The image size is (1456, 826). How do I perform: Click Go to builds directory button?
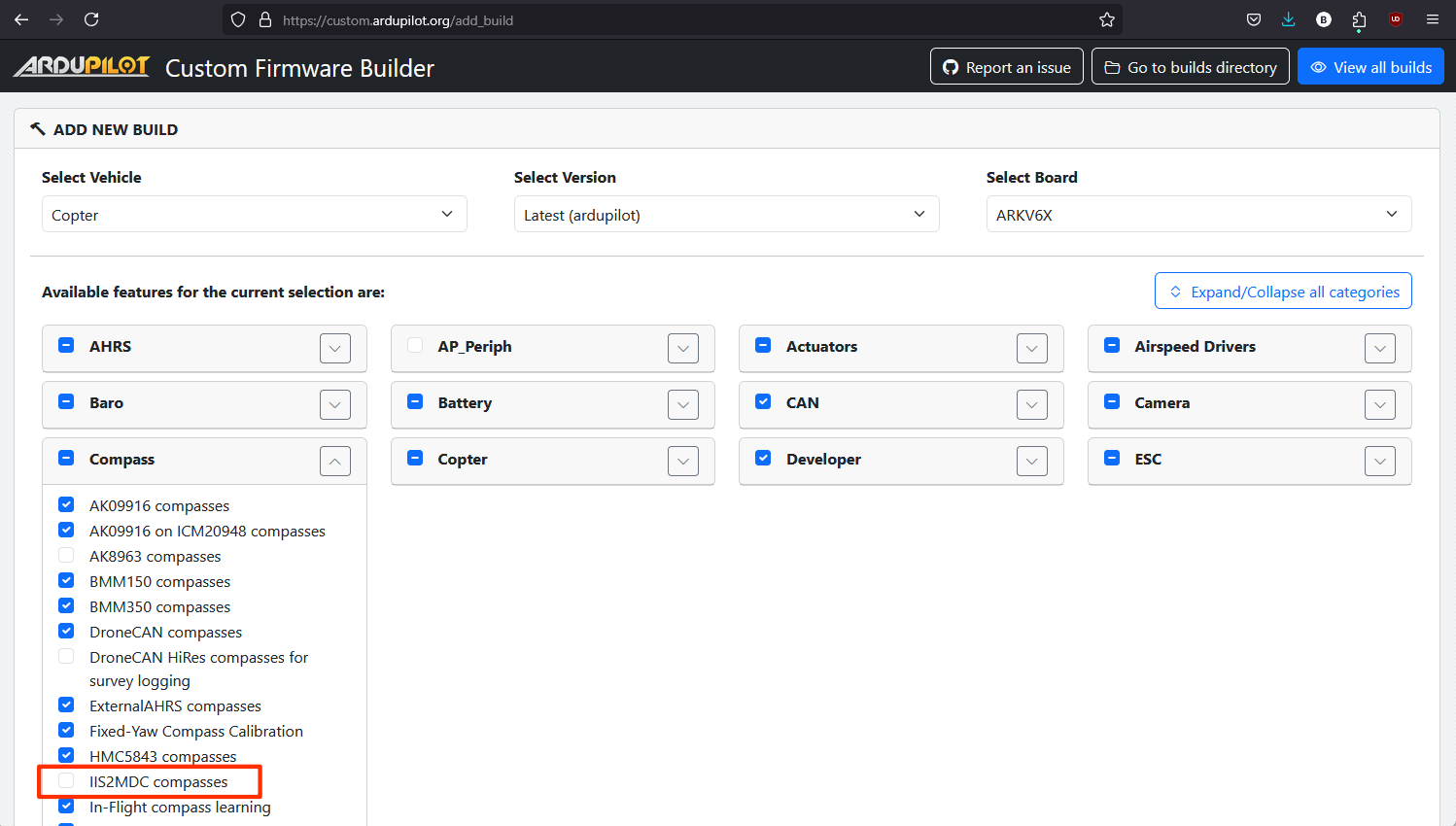(x=1191, y=67)
